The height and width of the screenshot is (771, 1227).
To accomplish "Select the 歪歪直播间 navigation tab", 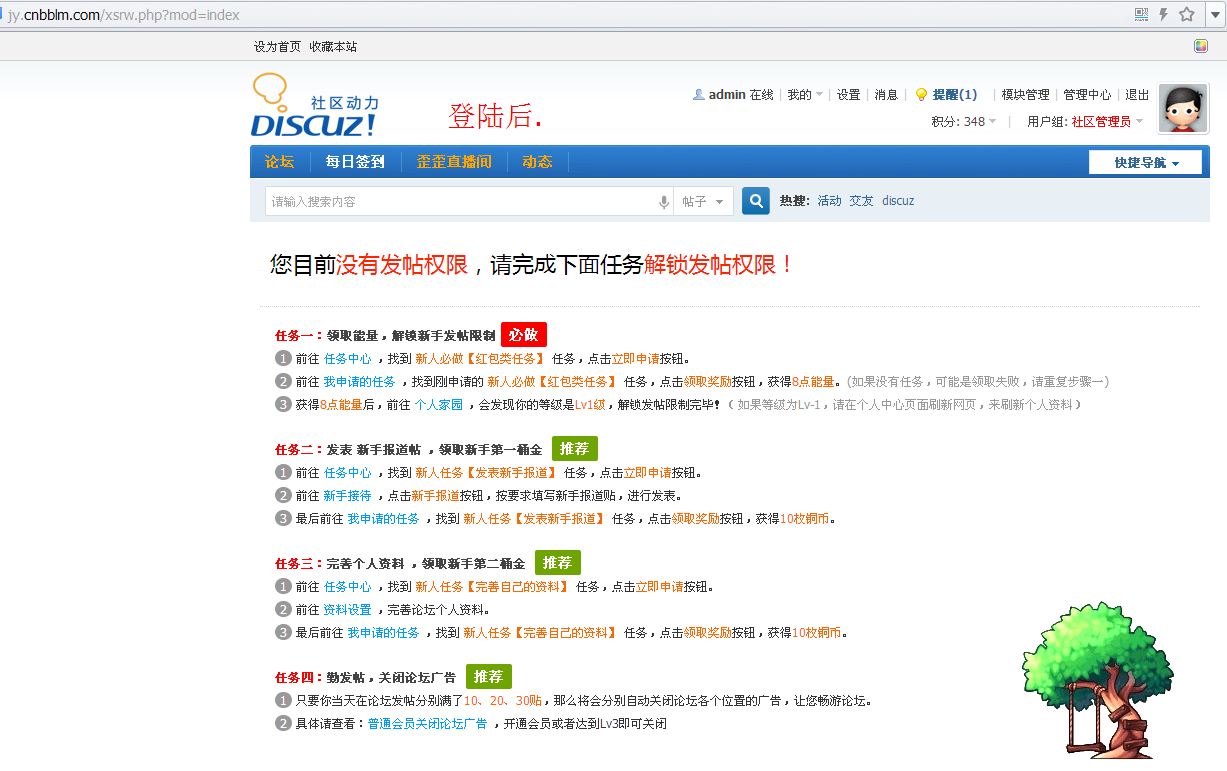I will pyautogui.click(x=454, y=162).
